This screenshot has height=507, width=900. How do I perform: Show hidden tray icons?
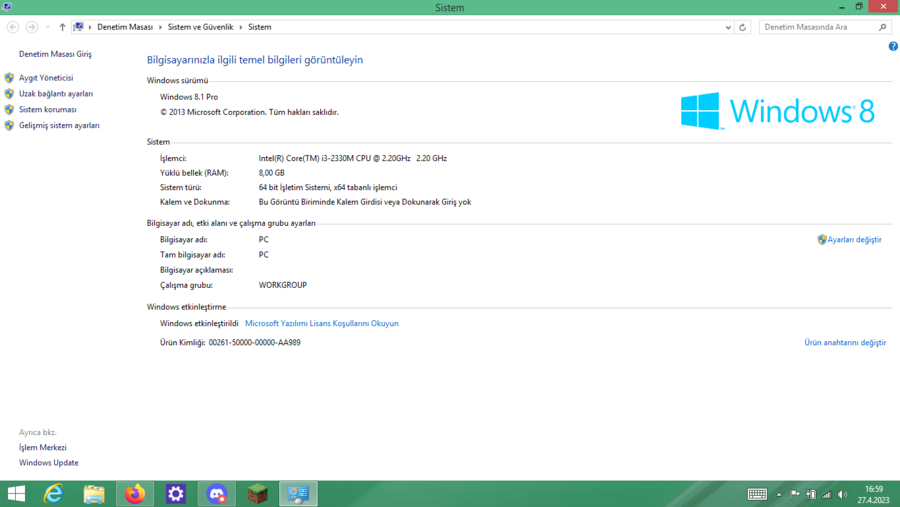click(x=779, y=494)
